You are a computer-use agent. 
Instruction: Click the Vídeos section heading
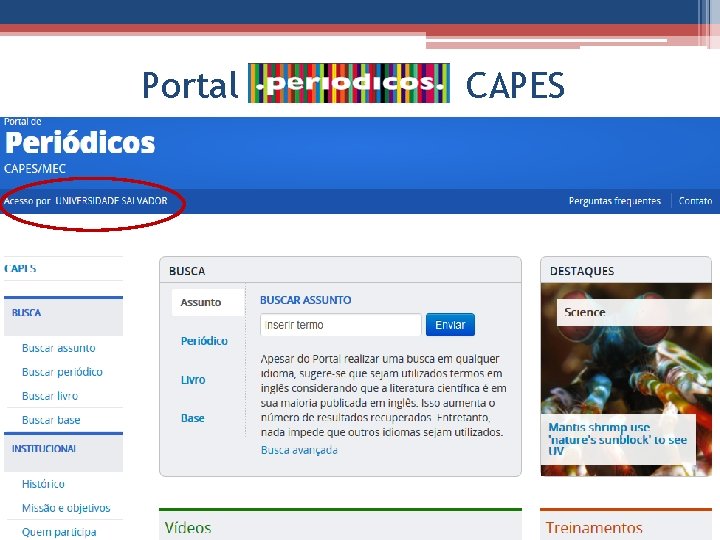tap(188, 528)
